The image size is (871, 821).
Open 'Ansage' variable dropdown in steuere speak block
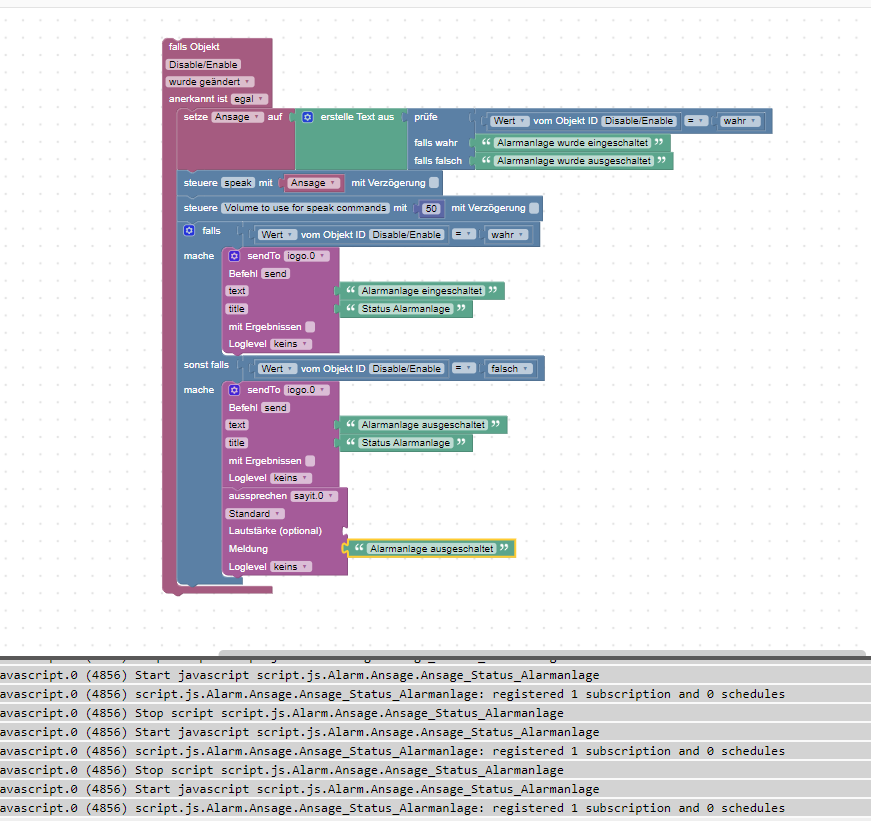[313, 183]
